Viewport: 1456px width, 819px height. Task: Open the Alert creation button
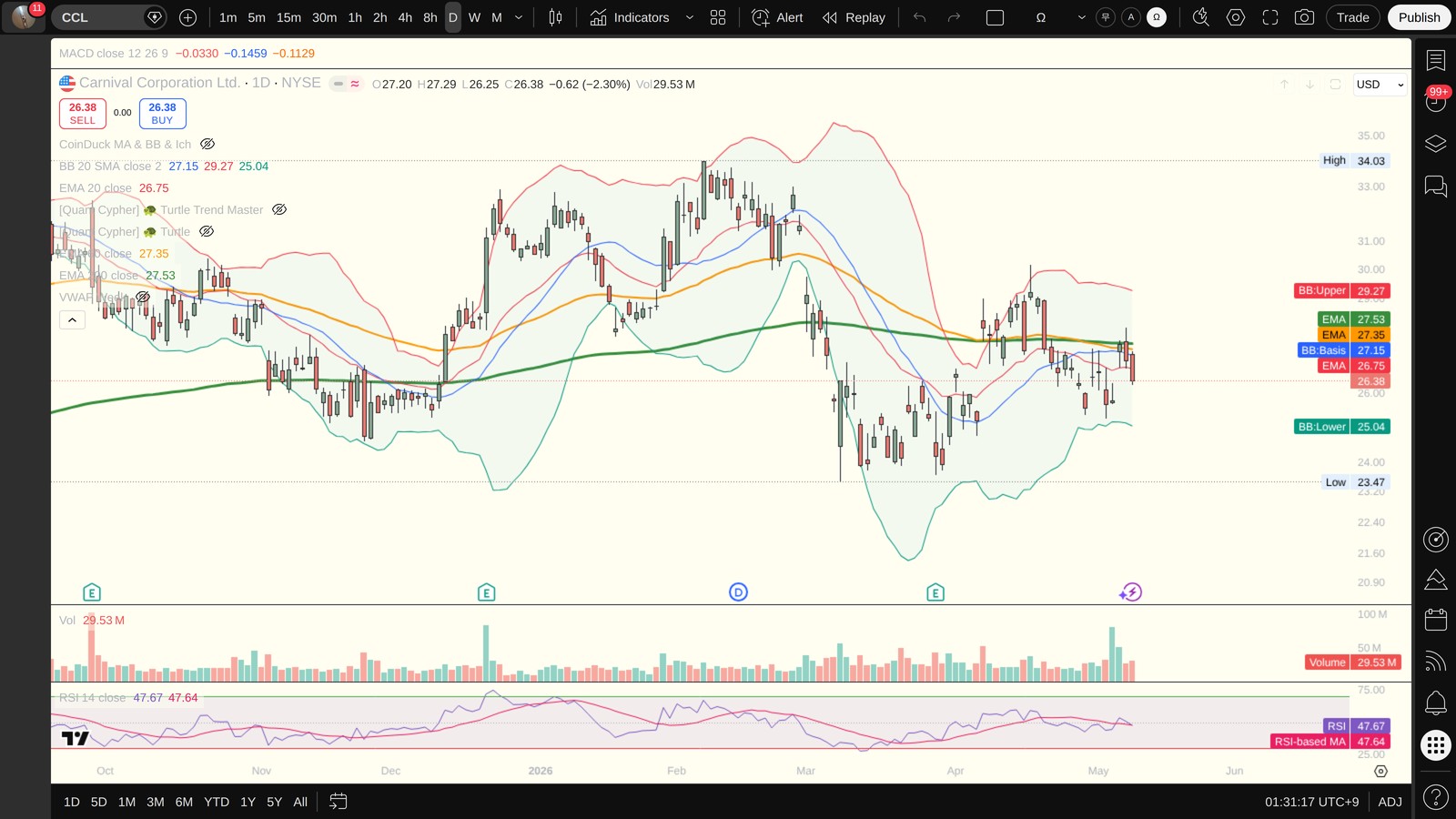click(x=778, y=17)
